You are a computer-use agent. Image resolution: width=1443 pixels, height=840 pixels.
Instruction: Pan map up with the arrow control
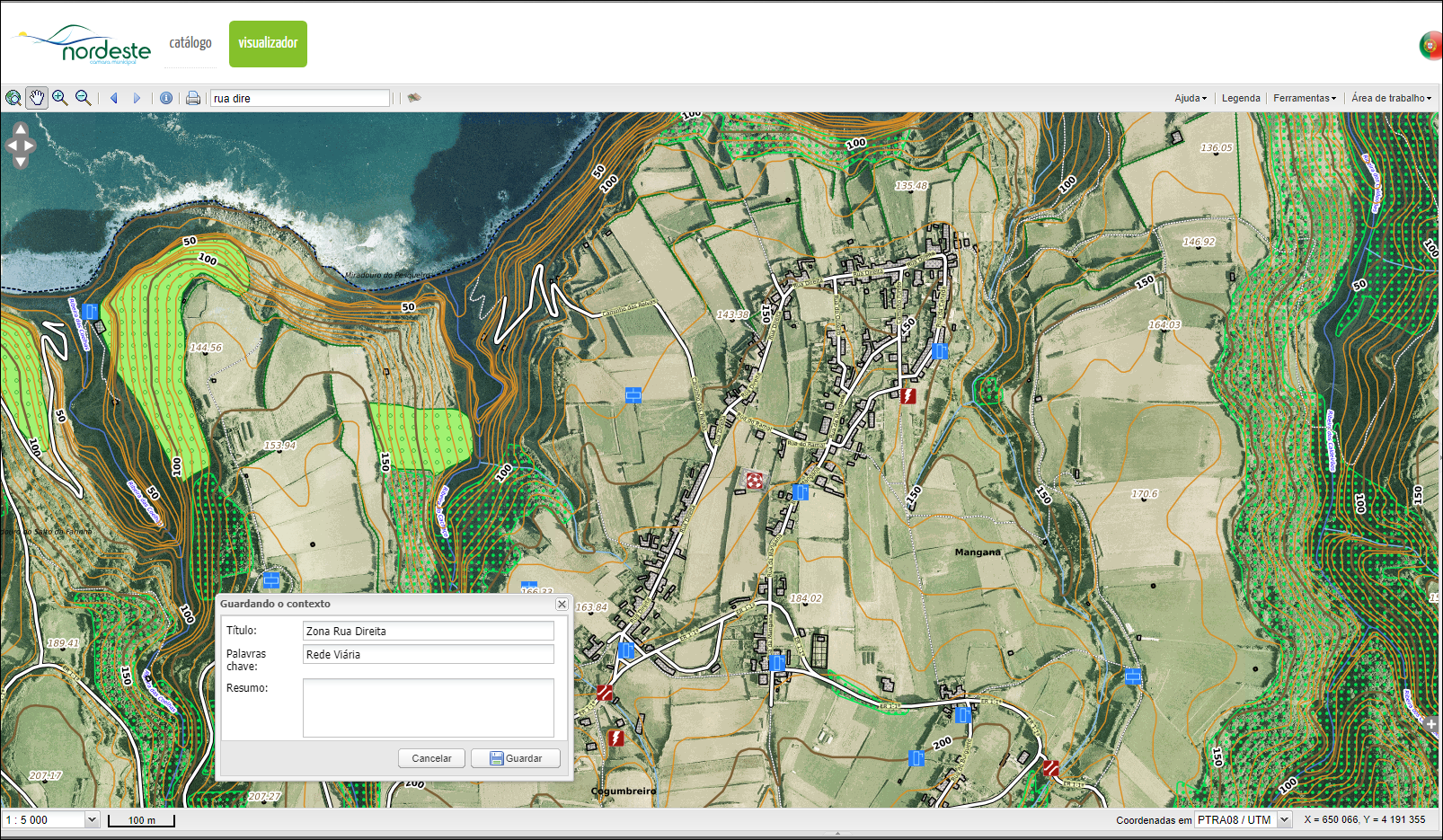point(21,129)
